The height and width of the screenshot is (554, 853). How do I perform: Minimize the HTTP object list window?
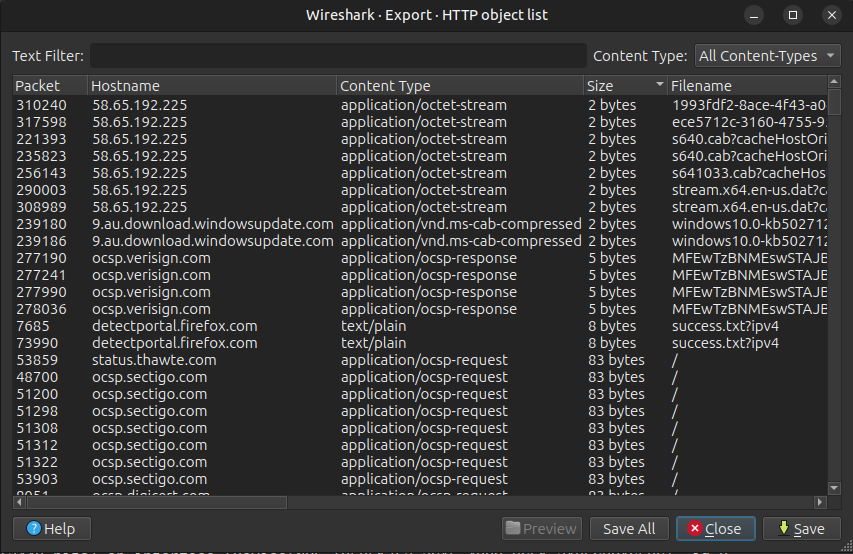click(759, 15)
